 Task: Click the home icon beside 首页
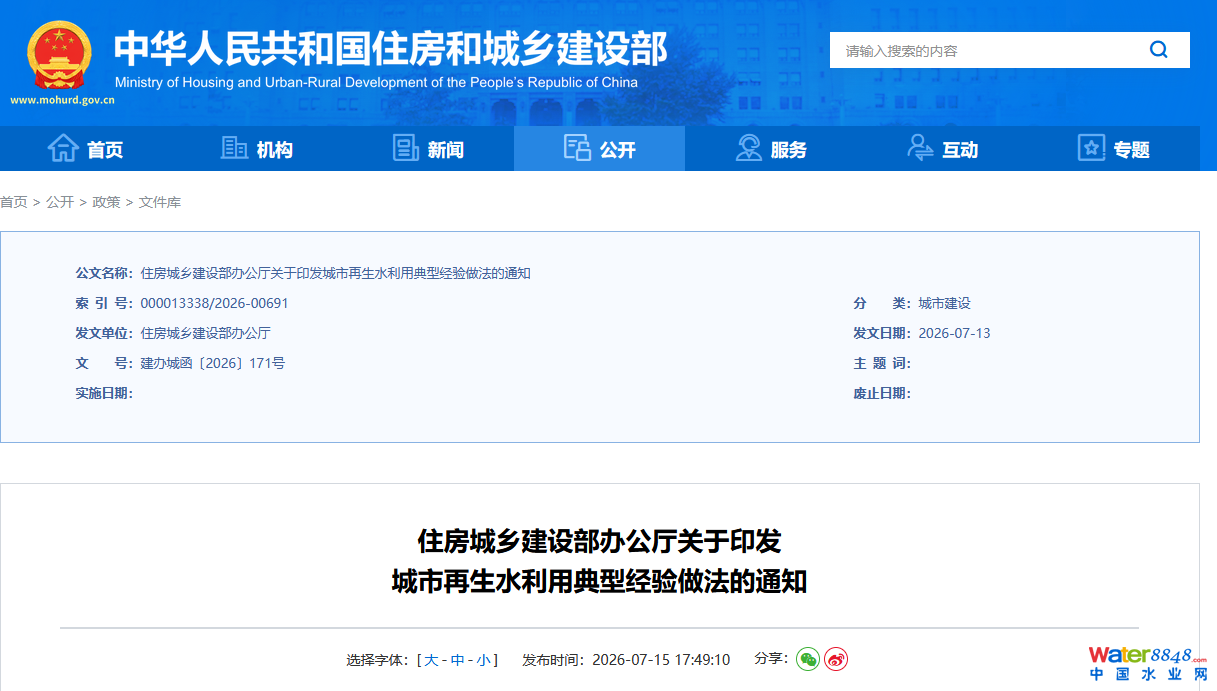(63, 148)
